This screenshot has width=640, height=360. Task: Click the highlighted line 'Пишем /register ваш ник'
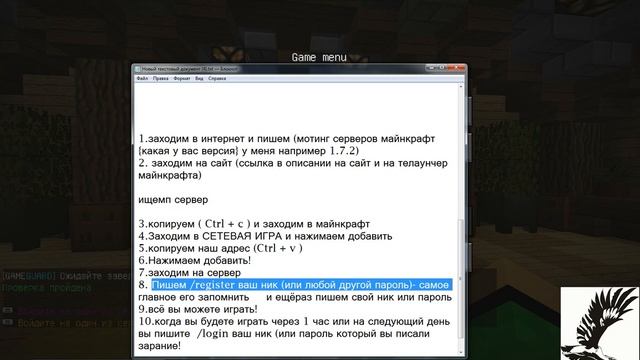pyautogui.click(x=302, y=284)
